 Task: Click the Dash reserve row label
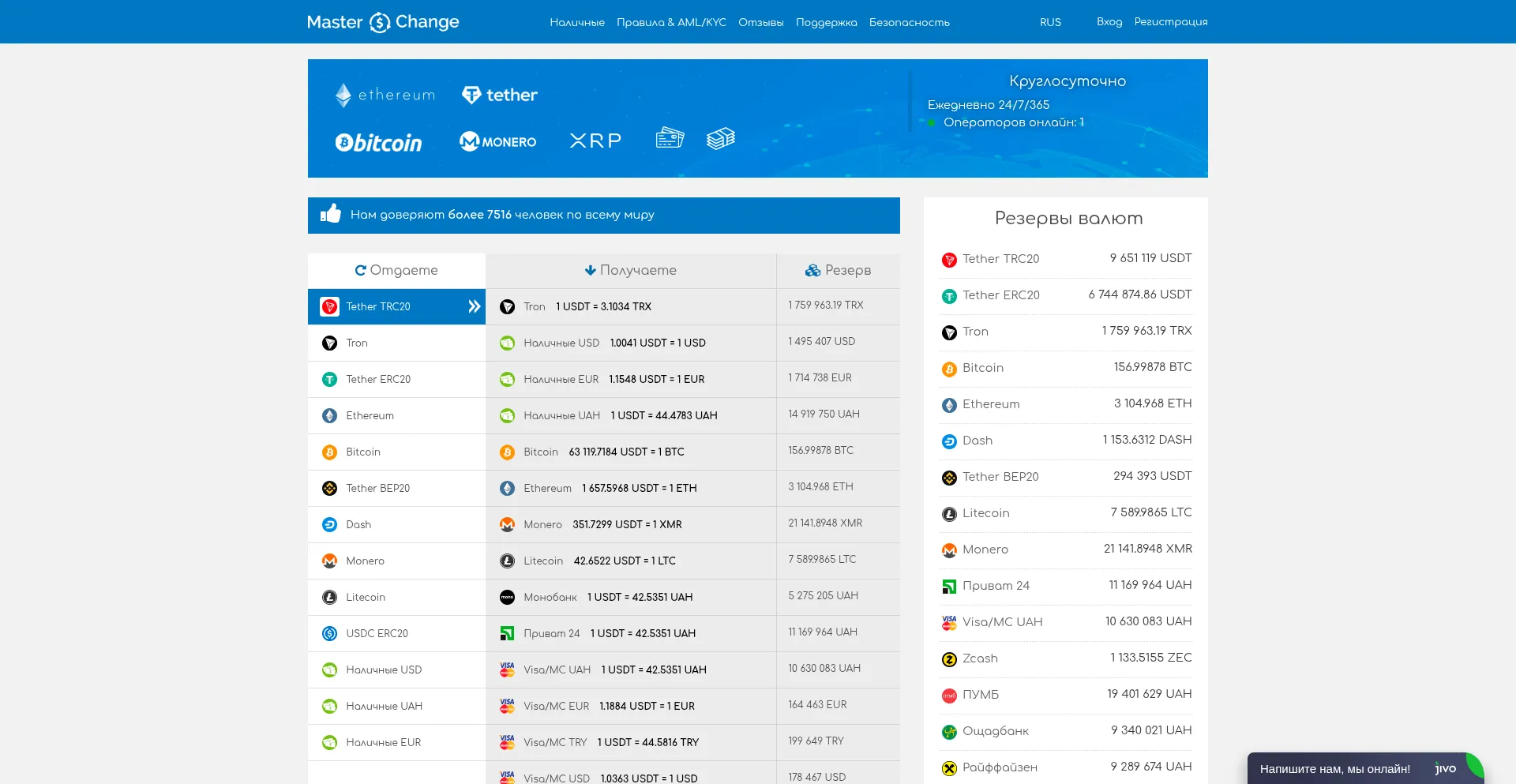pyautogui.click(x=978, y=441)
